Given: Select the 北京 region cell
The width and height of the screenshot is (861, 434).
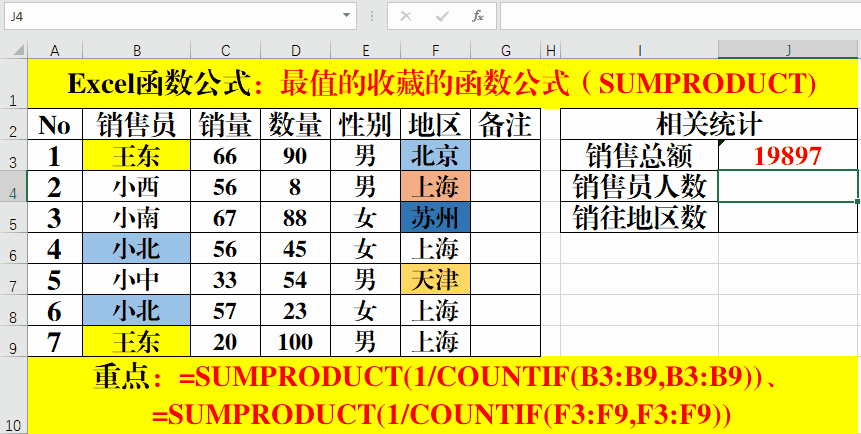Looking at the screenshot, I should [435, 155].
